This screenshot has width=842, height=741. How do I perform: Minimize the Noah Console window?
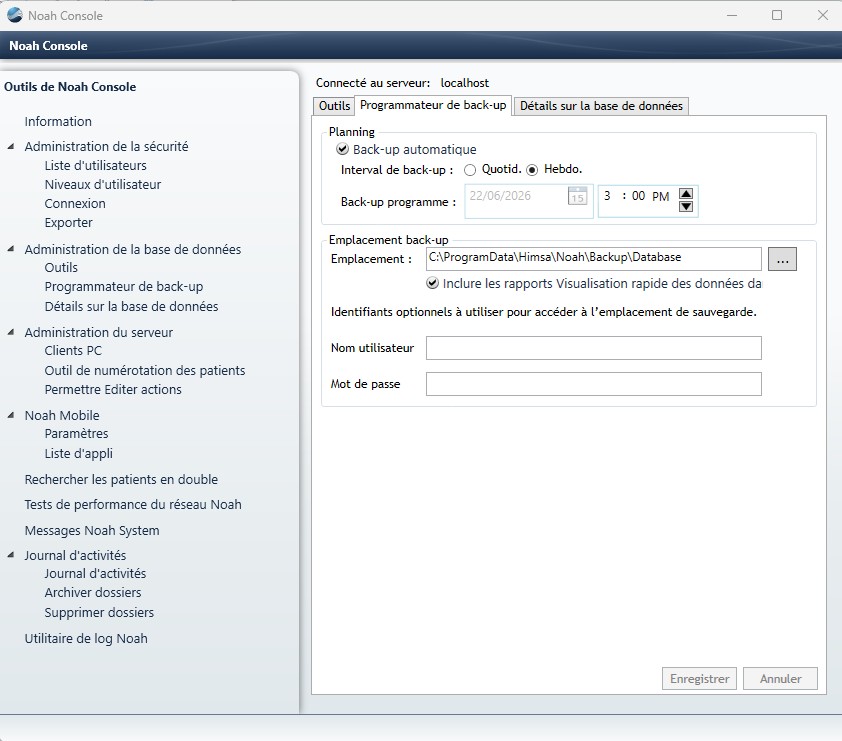[x=731, y=15]
